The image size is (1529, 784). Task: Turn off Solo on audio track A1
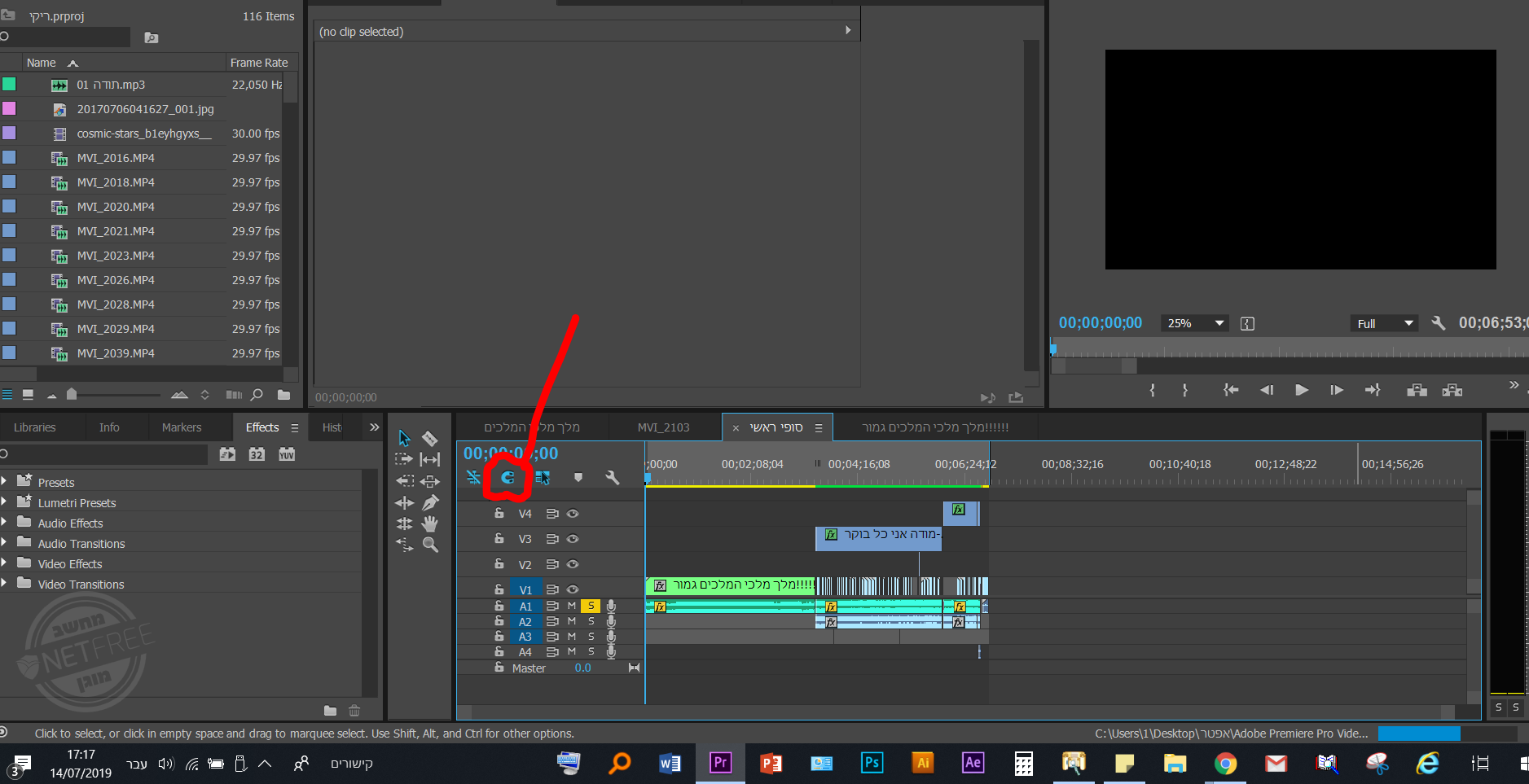pos(591,606)
